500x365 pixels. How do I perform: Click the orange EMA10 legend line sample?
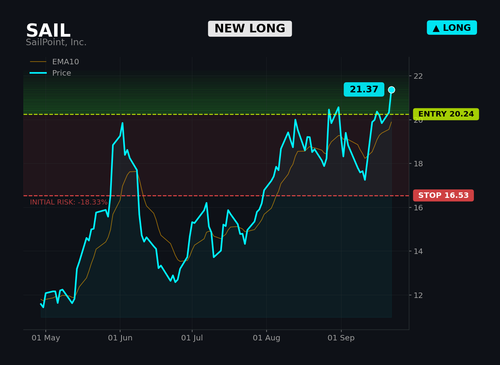point(38,62)
